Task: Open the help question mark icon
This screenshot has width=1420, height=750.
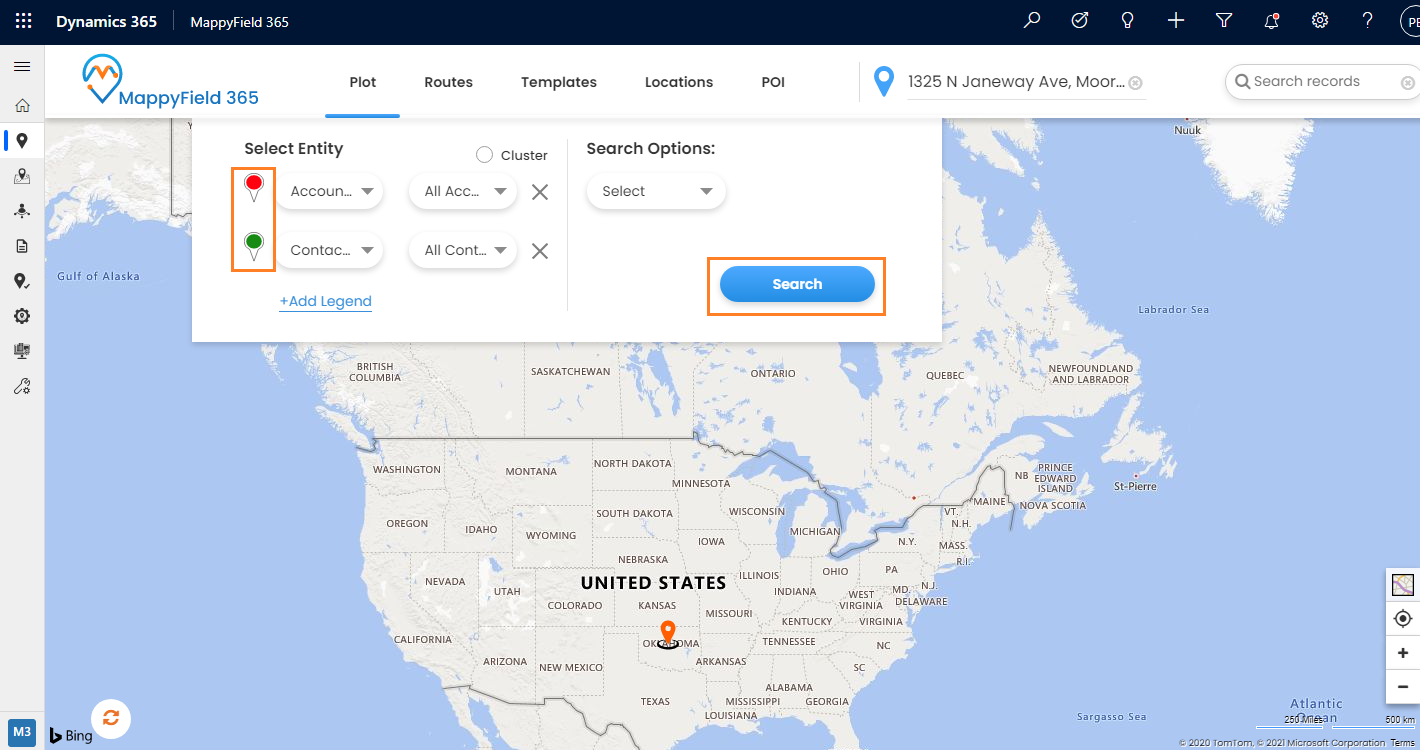Action: point(1368,20)
